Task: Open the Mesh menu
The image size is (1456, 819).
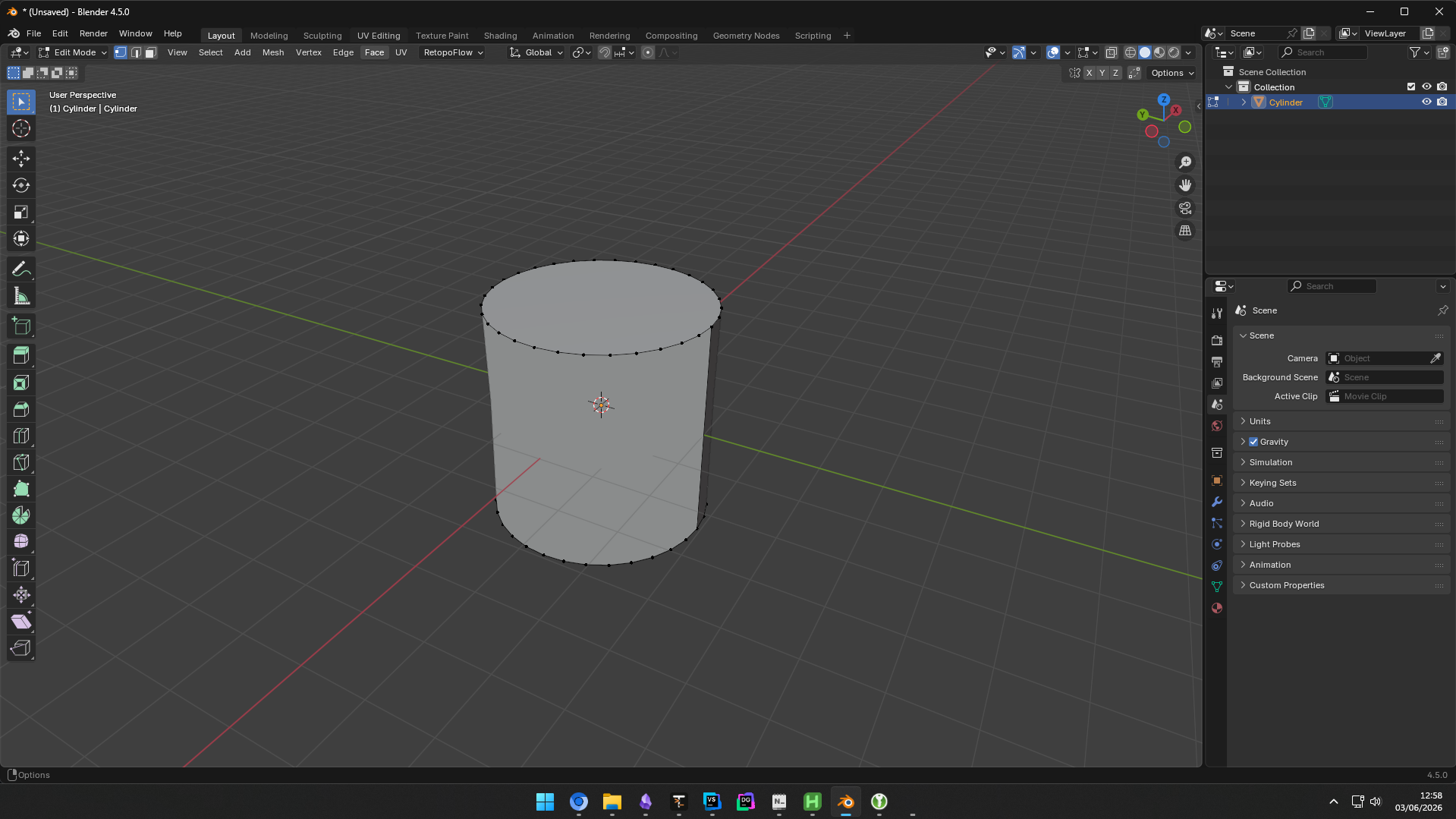Action: pyautogui.click(x=273, y=52)
